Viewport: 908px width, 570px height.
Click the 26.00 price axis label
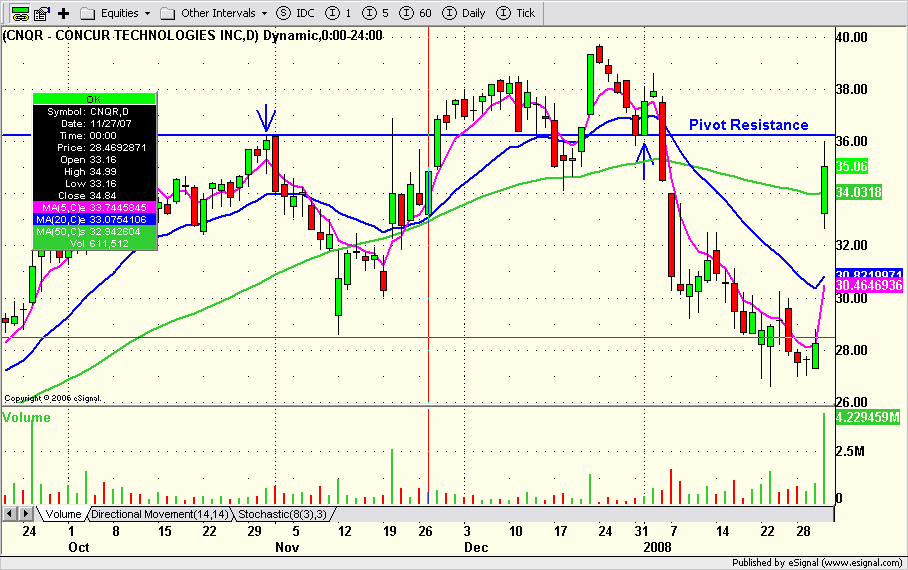click(851, 401)
